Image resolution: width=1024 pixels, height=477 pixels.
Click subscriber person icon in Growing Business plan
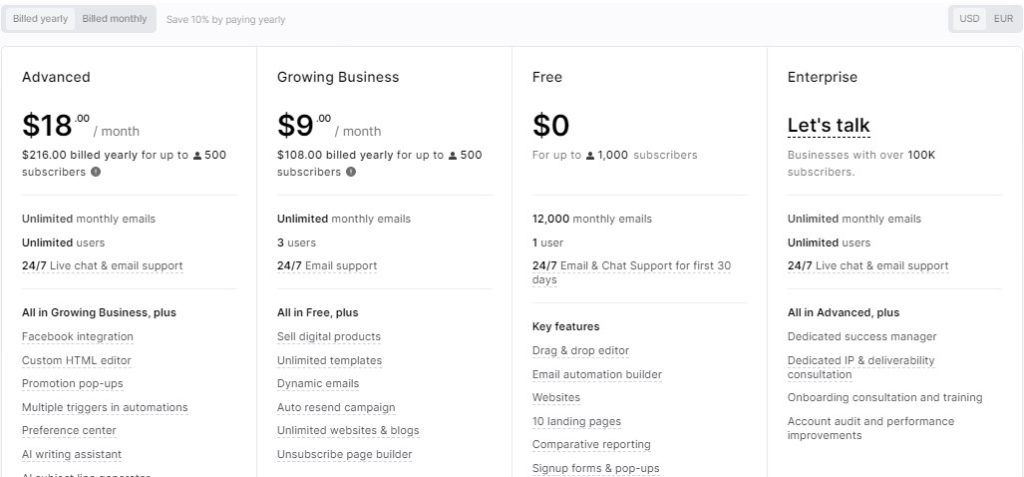tap(453, 156)
